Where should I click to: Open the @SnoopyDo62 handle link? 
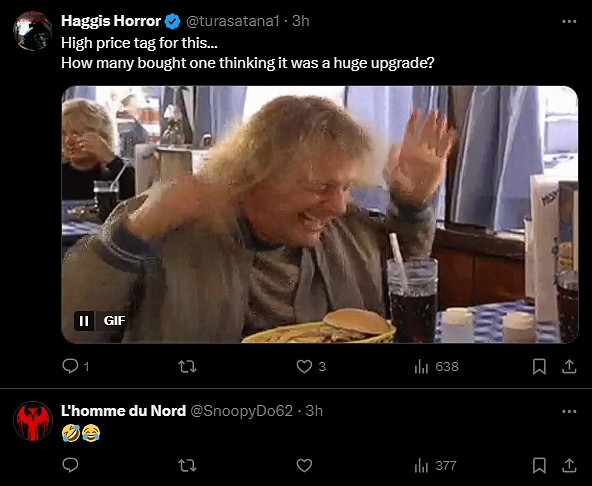(241, 411)
